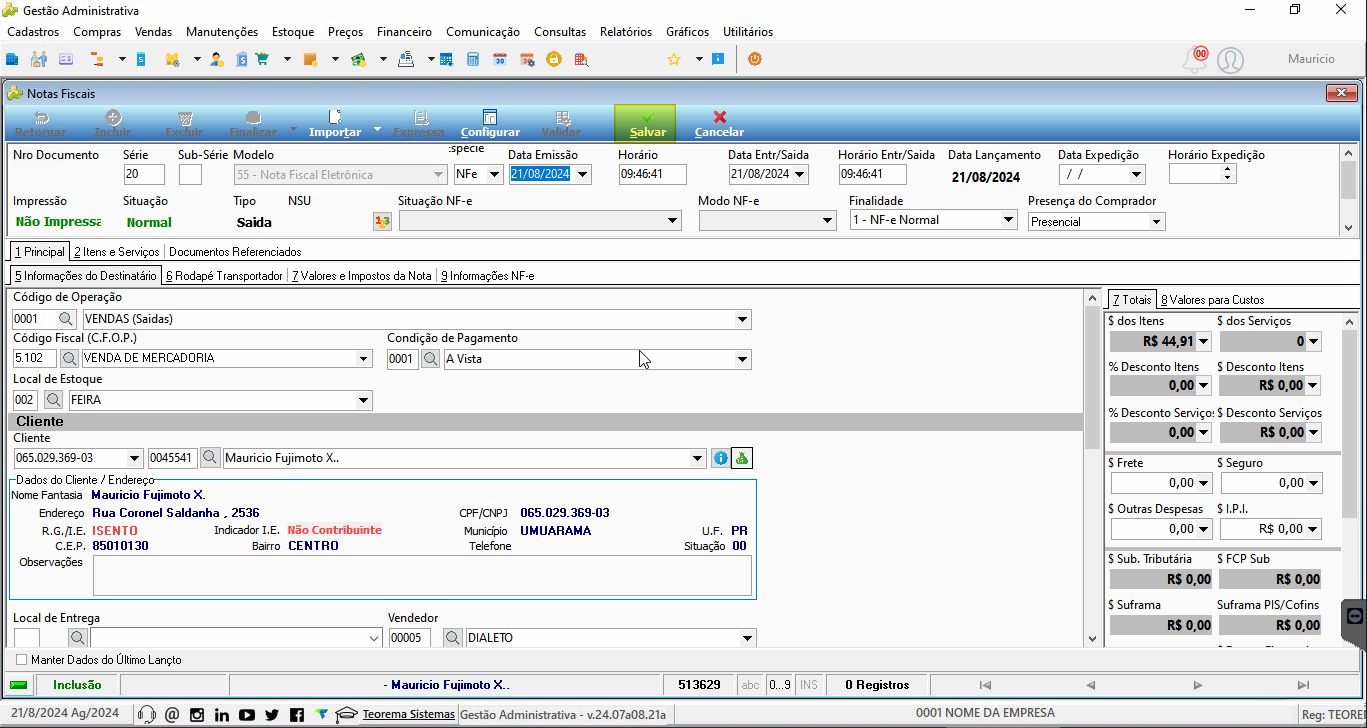Expand the Presença do Comprador dropdown

(1157, 222)
